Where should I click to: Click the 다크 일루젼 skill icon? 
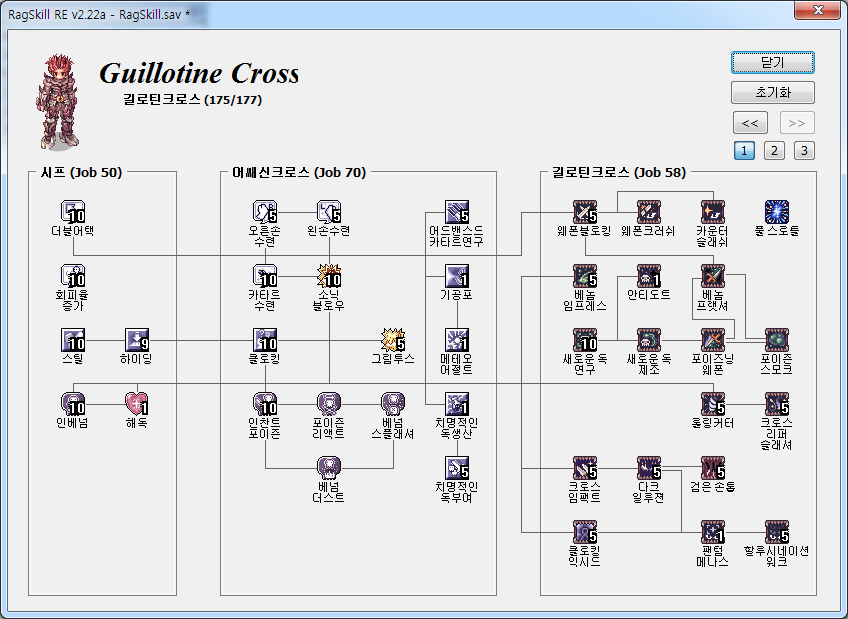[x=649, y=468]
